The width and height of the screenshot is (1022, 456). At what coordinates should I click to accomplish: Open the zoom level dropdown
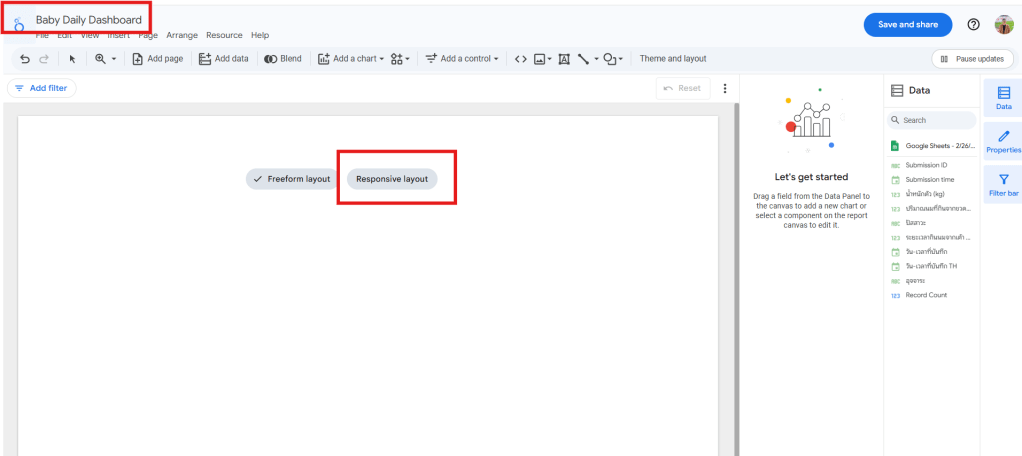coord(105,59)
